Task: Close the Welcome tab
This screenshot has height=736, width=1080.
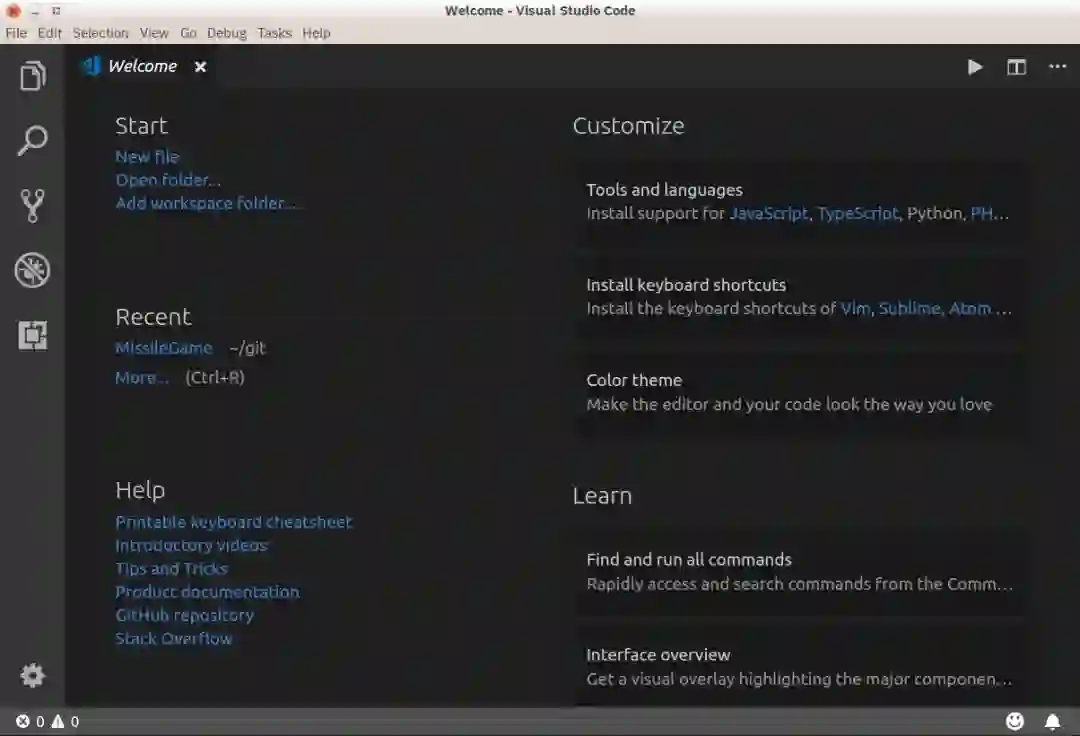Action: [x=200, y=67]
